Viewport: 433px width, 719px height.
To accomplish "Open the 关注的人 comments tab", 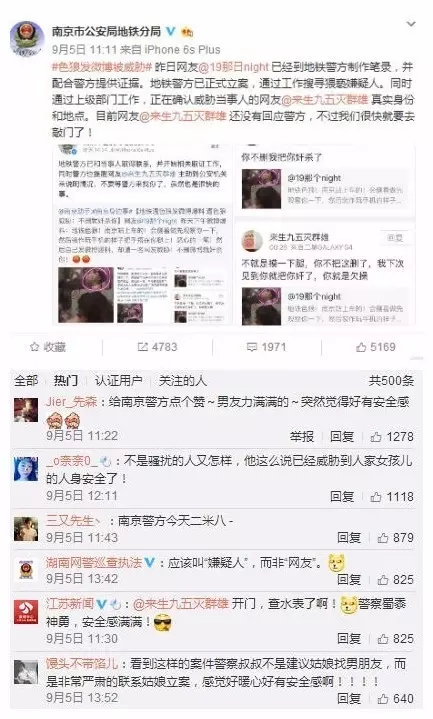I will pos(183,381).
